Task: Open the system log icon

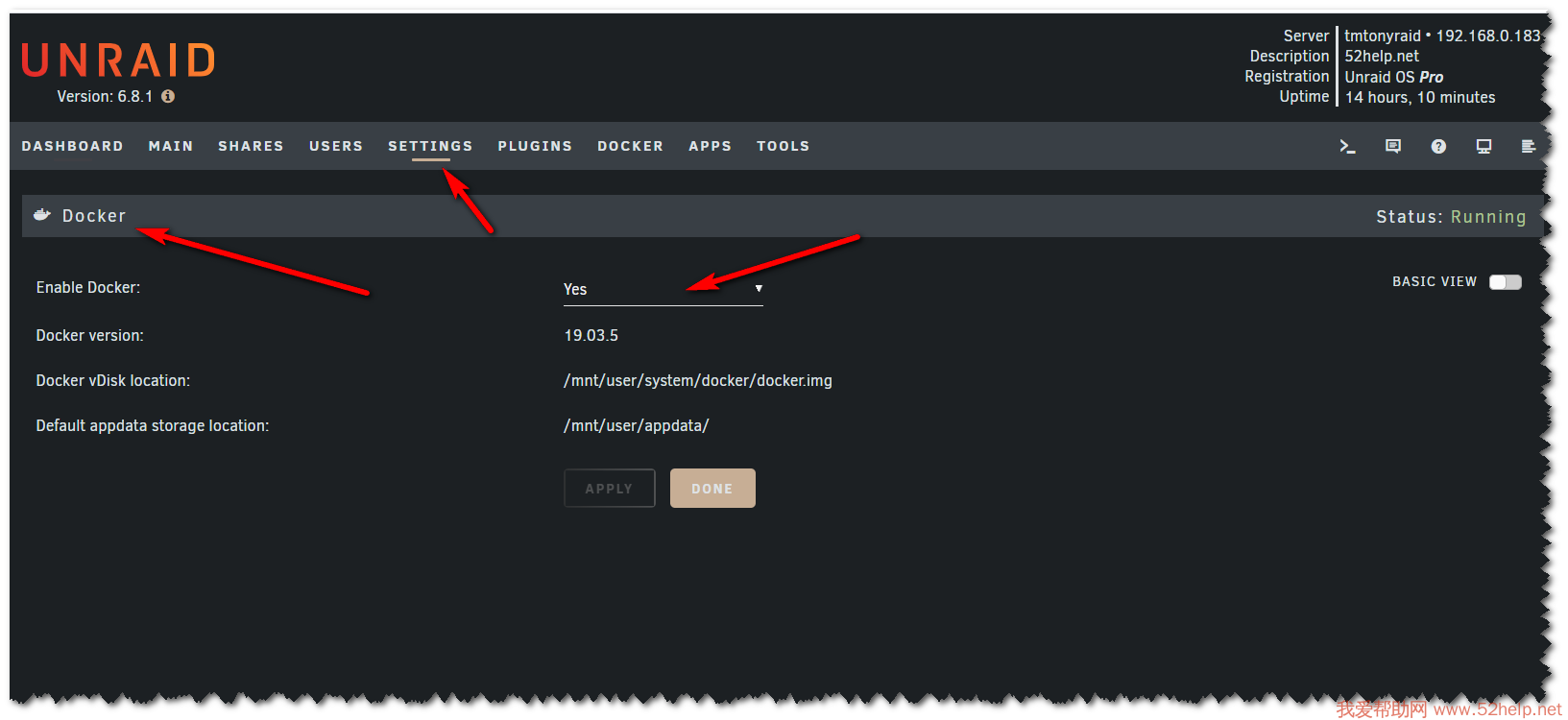Action: (1528, 147)
